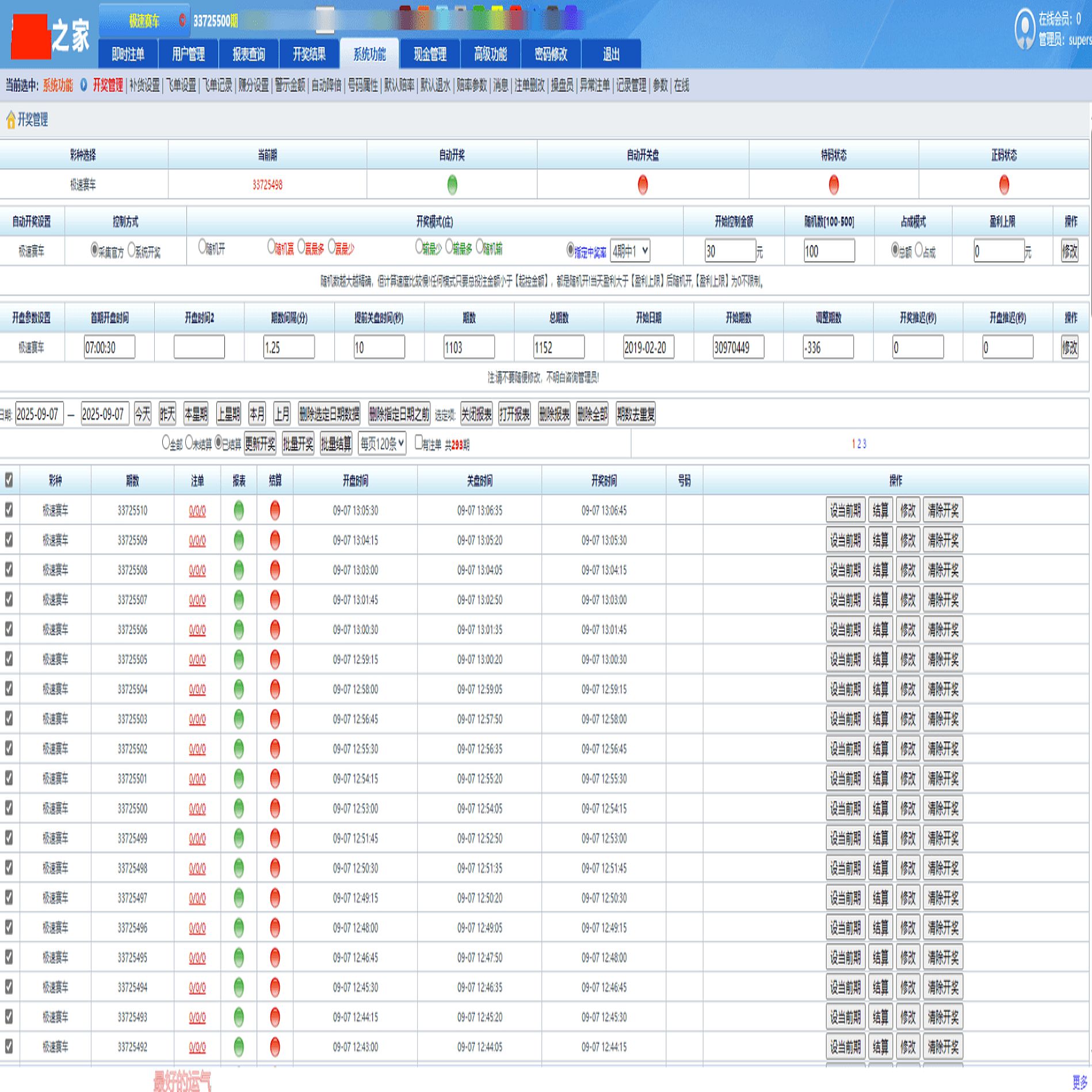Click the user avatar icon in header

1024,29
